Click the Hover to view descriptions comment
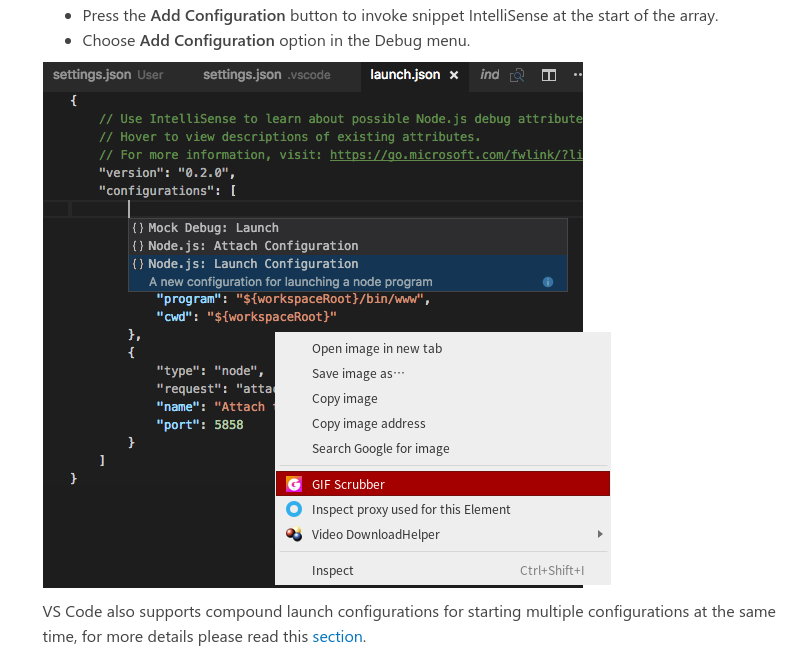The image size is (807, 651). pyautogui.click(x=290, y=137)
